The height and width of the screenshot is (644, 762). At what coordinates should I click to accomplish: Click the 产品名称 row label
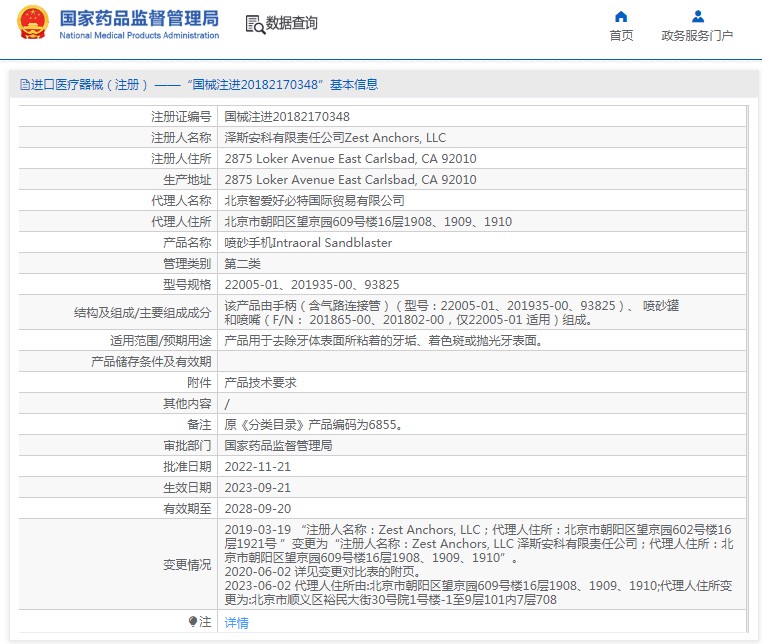187,243
